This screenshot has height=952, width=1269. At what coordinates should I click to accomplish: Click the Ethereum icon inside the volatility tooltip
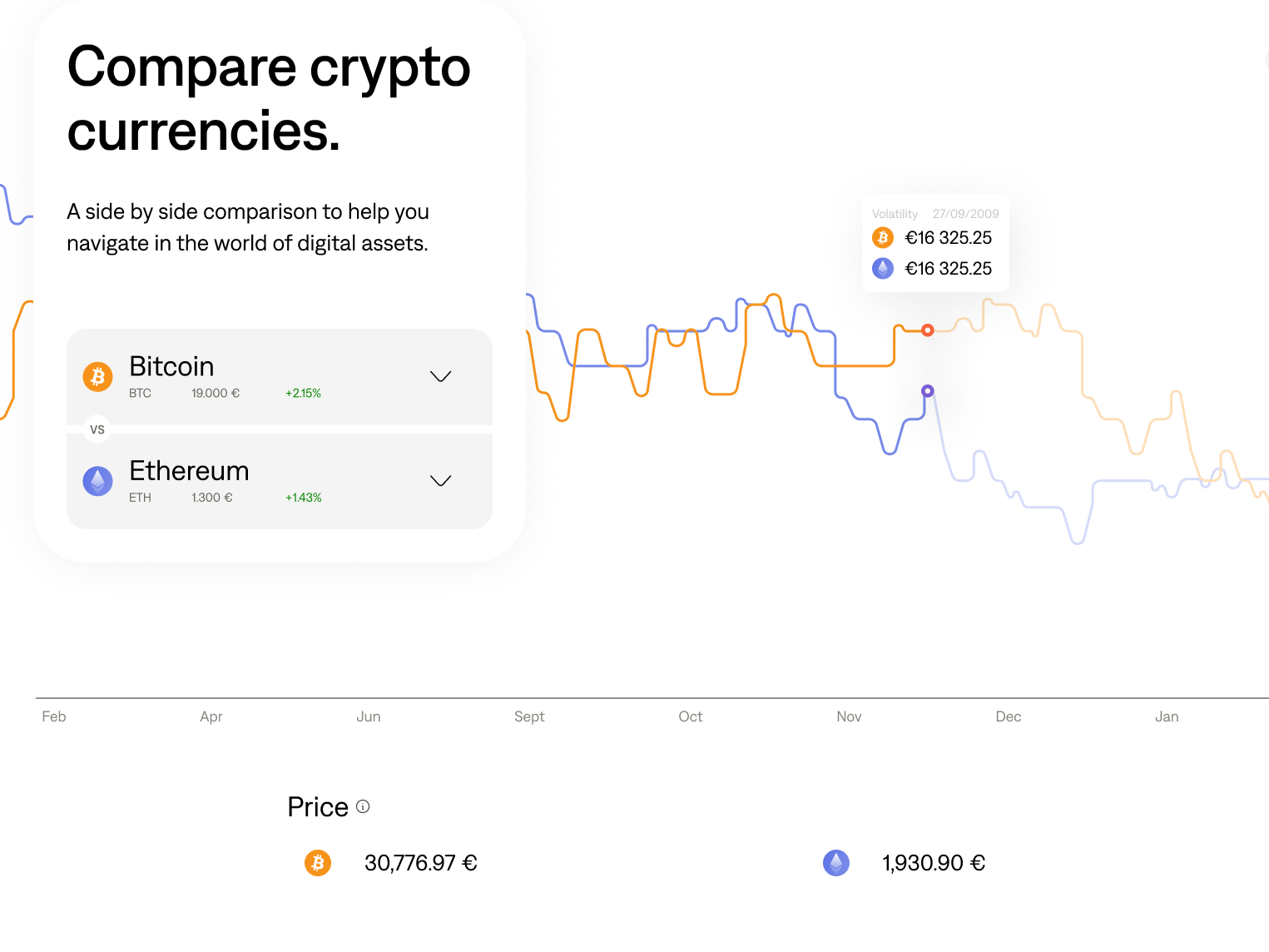click(882, 268)
